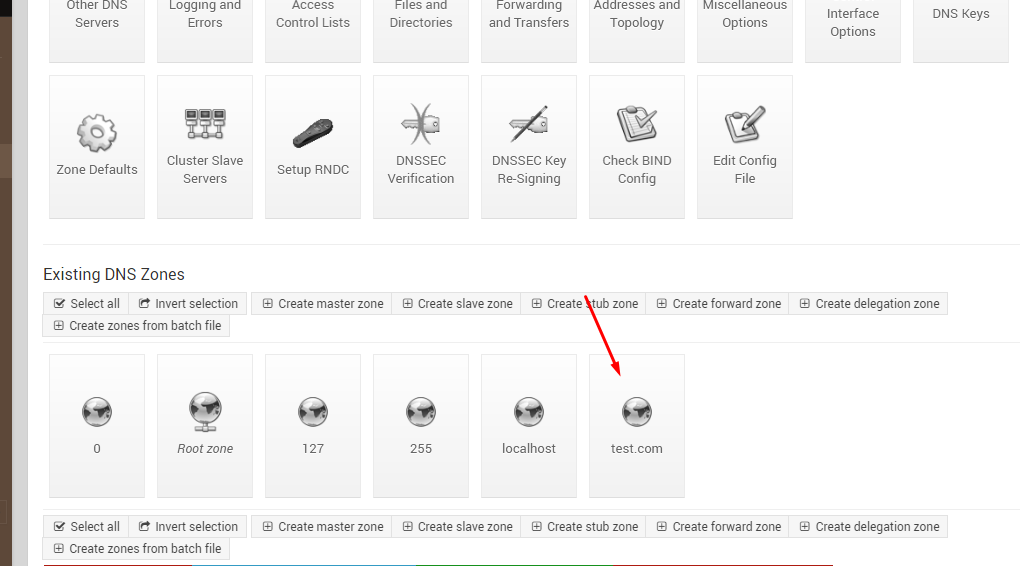Open the Setup RNDC remote icon

click(x=313, y=133)
